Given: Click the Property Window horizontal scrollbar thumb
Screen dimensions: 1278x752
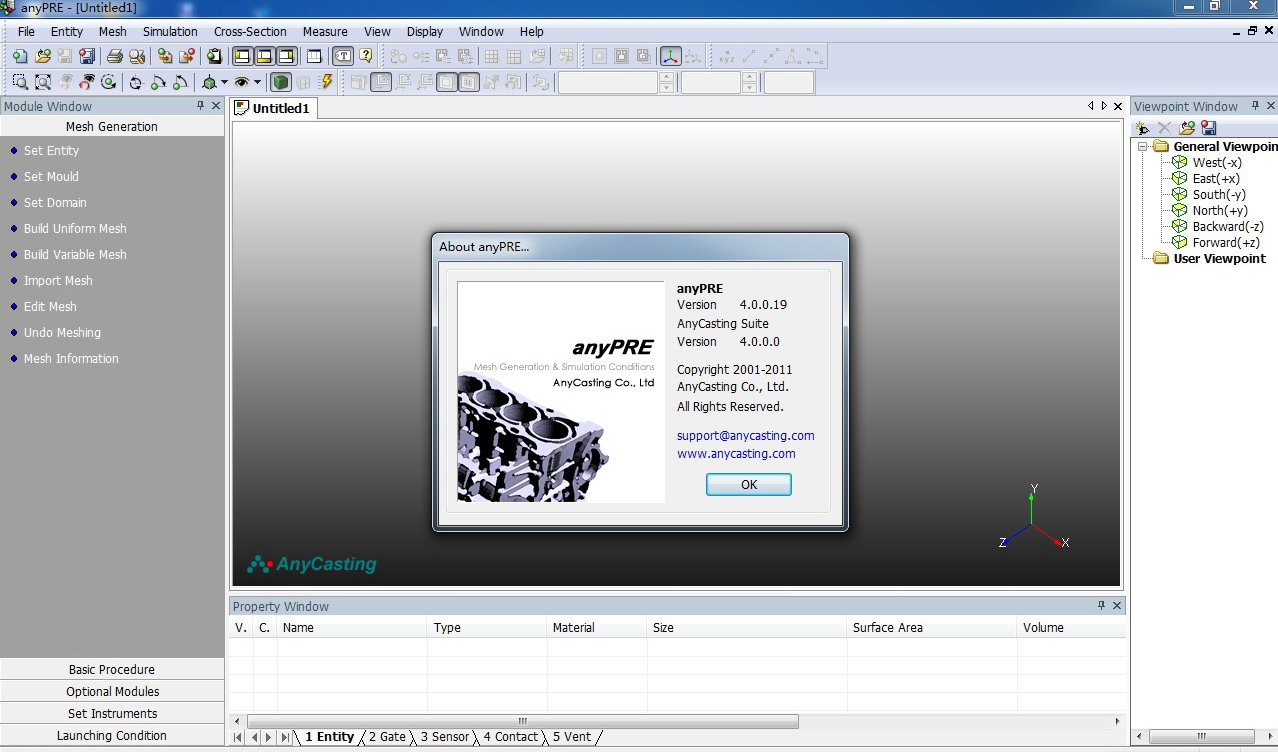Looking at the screenshot, I should point(522,721).
